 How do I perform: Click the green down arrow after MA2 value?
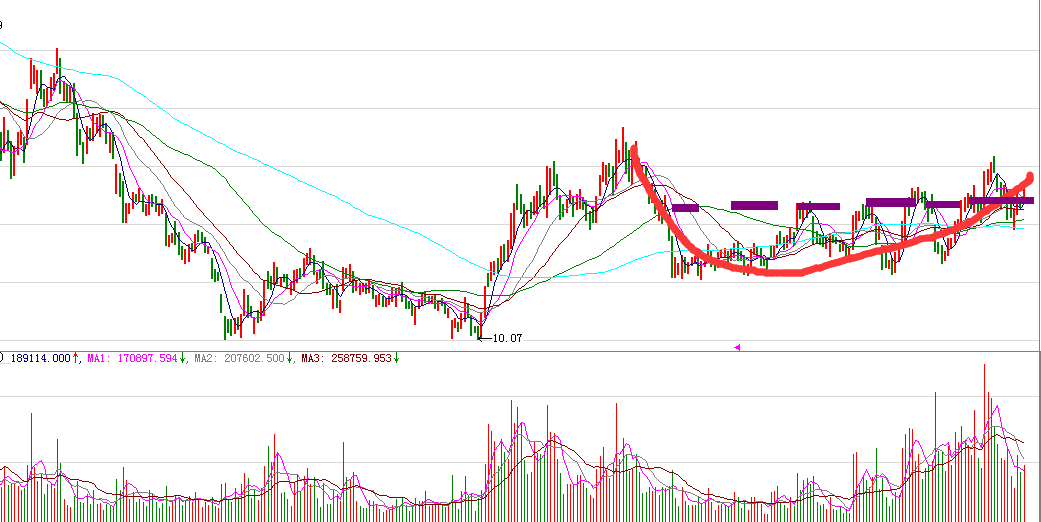[290, 358]
